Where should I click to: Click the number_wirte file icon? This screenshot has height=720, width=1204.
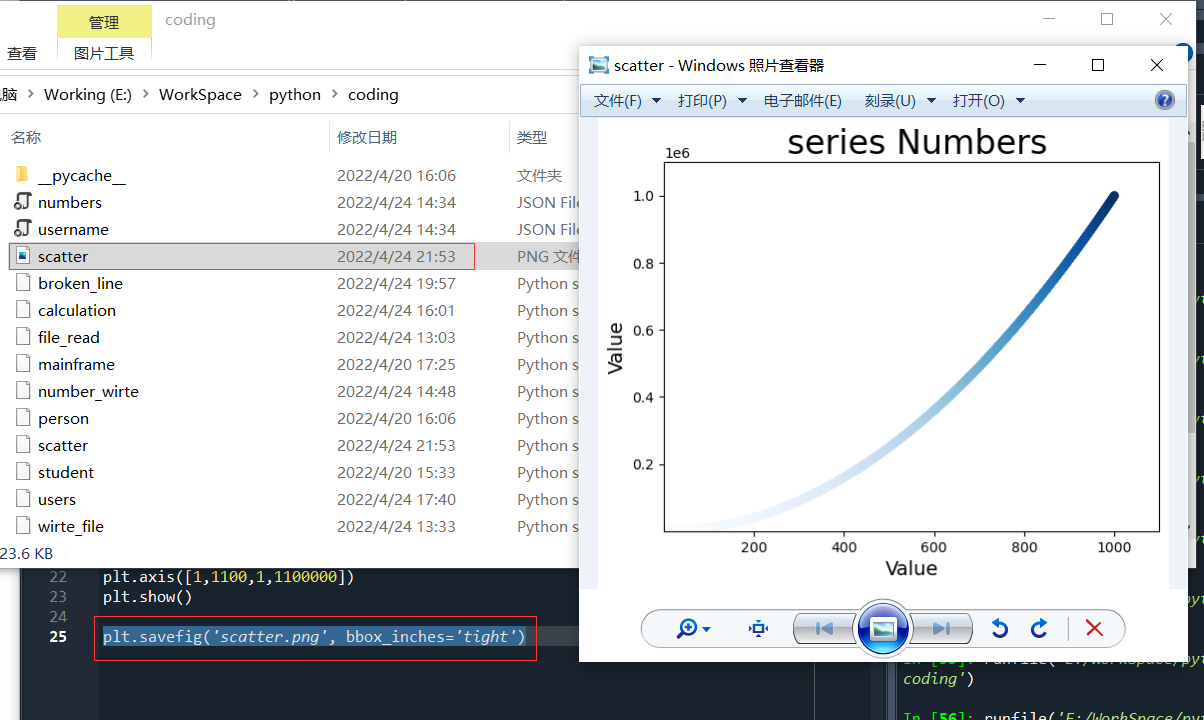coord(22,391)
